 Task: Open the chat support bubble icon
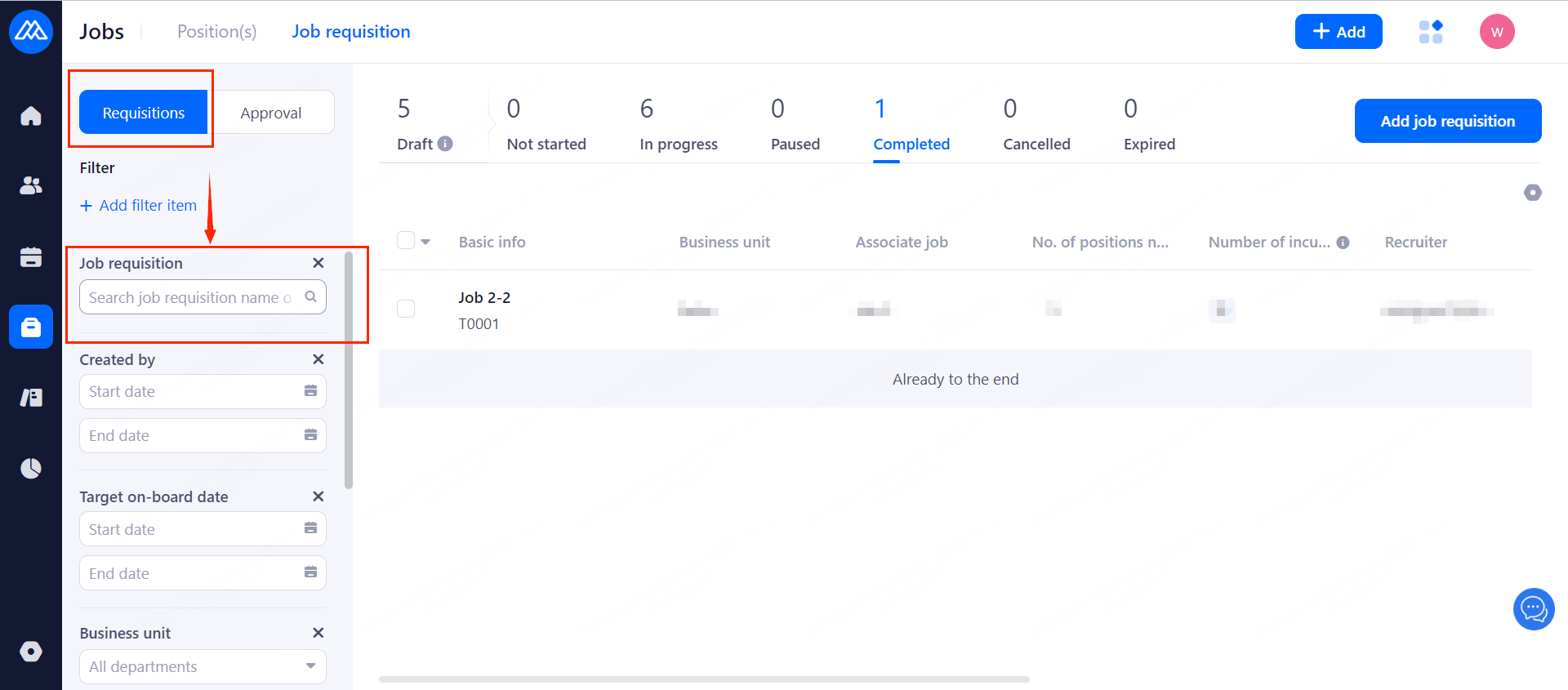tap(1533, 609)
